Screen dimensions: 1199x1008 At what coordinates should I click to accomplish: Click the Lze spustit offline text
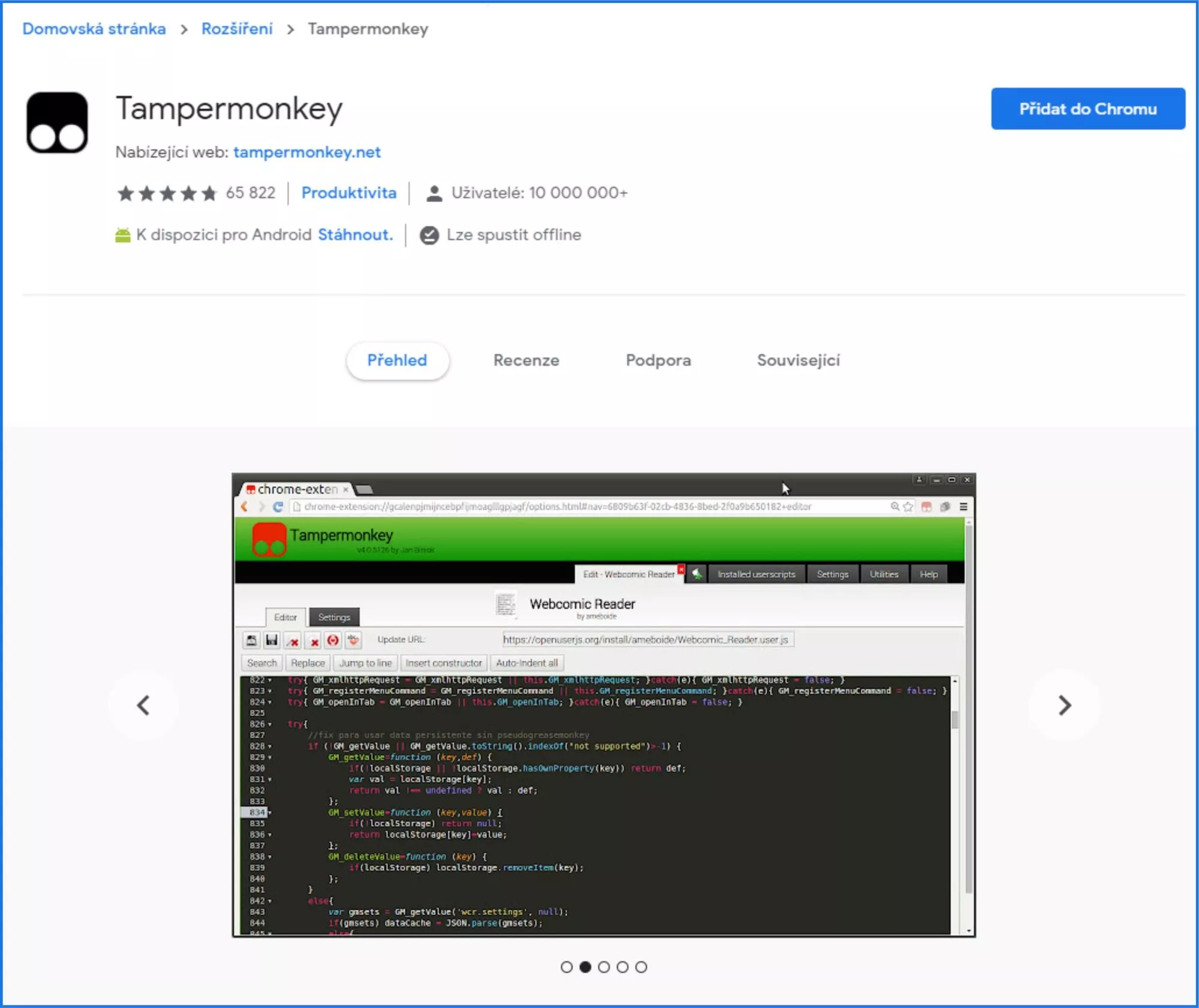pyautogui.click(x=514, y=235)
